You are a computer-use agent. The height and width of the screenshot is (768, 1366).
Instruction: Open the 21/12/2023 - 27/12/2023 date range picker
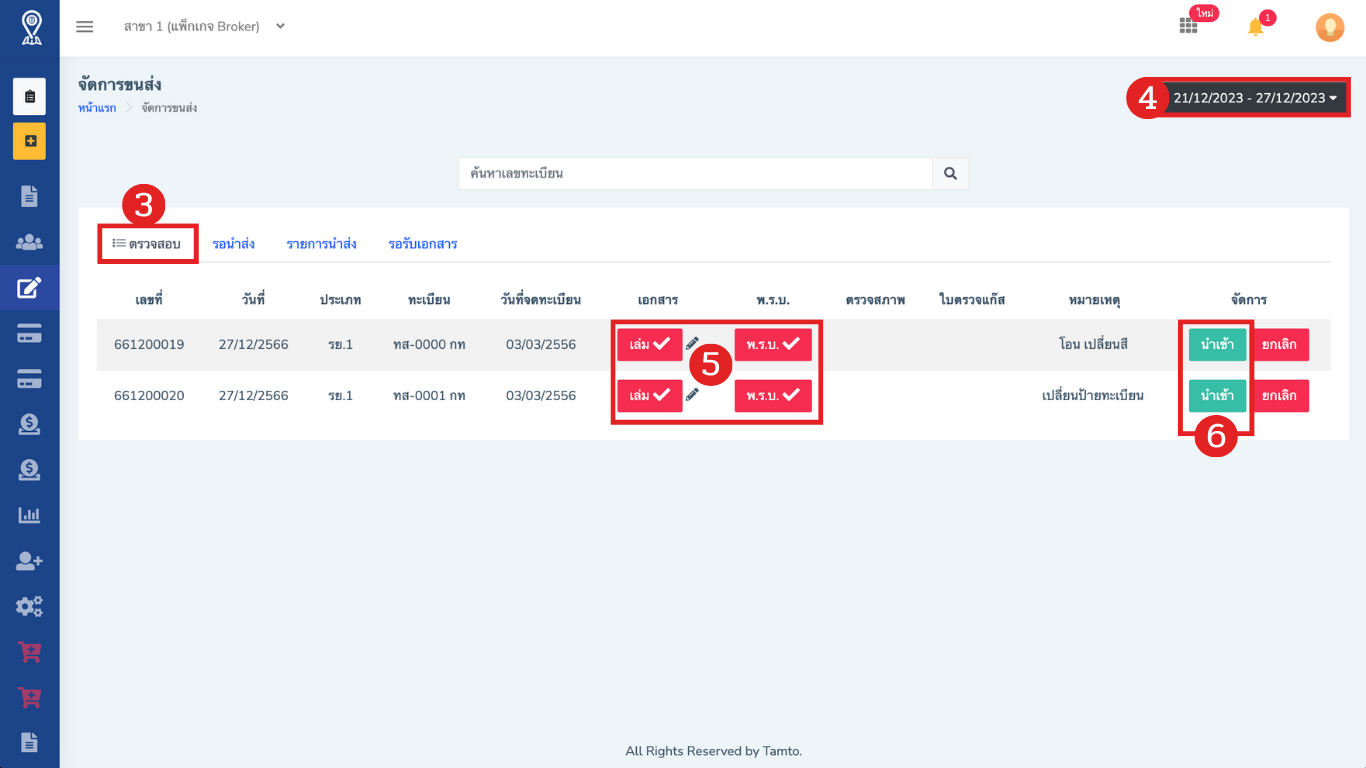point(1254,98)
